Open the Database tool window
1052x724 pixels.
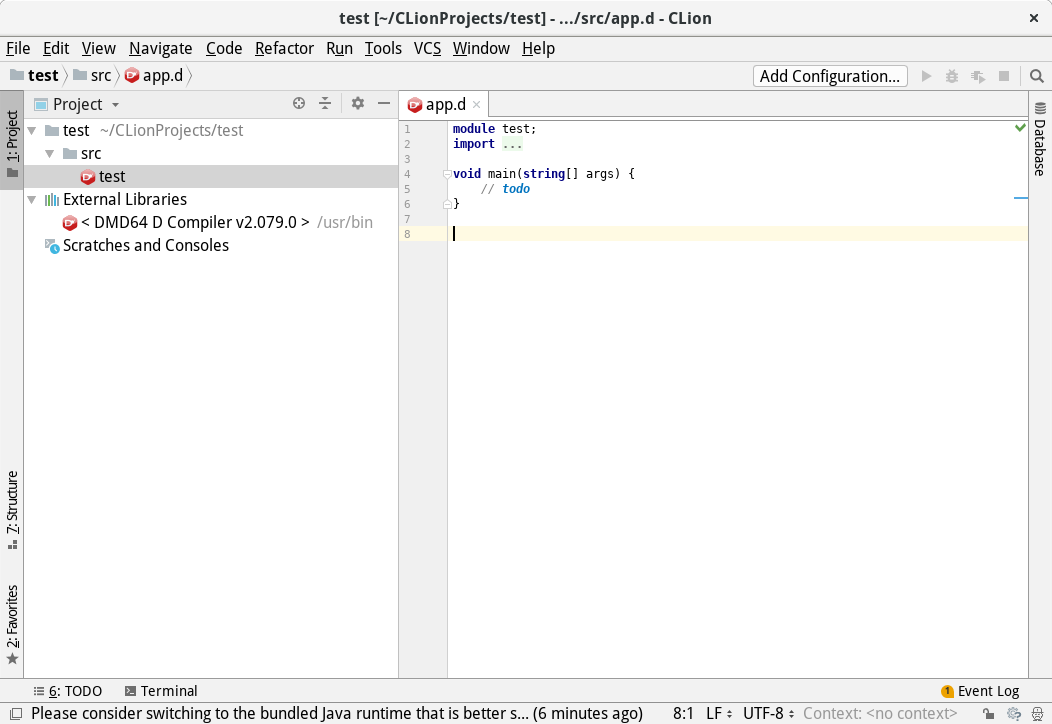pos(1040,139)
